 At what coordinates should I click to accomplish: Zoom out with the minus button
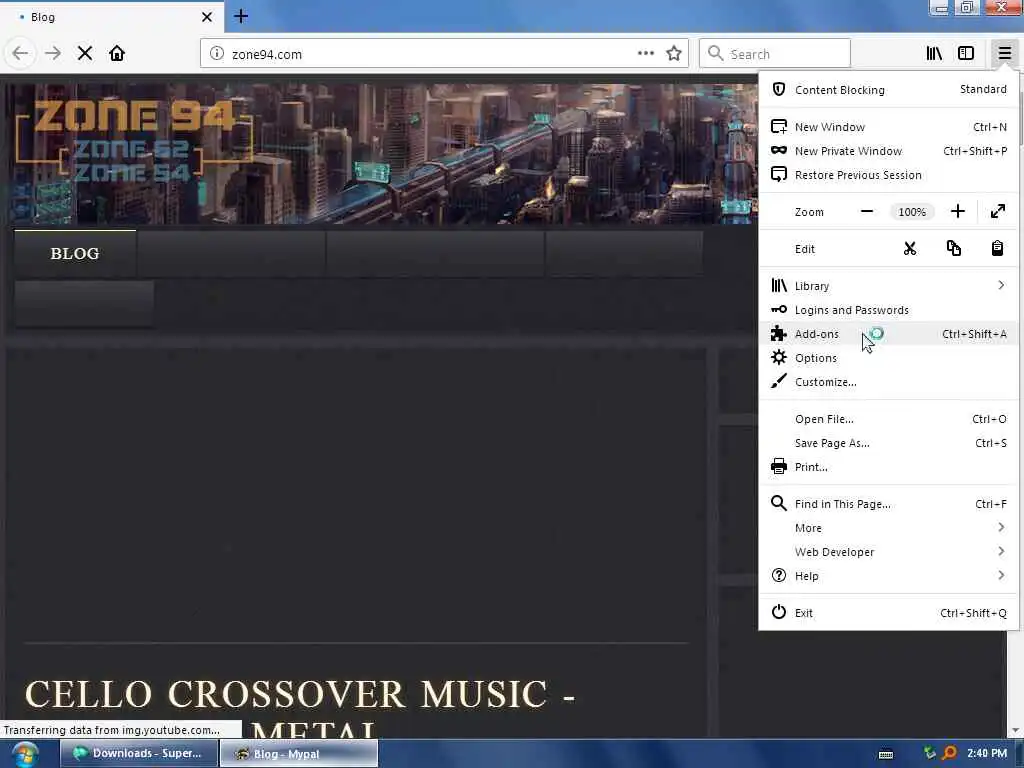pyautogui.click(x=867, y=212)
